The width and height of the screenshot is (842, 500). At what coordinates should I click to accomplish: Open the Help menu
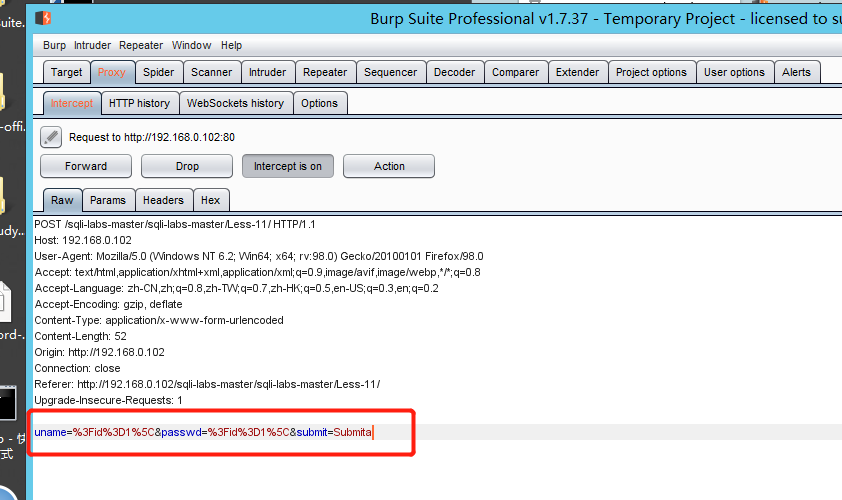pyautogui.click(x=231, y=46)
